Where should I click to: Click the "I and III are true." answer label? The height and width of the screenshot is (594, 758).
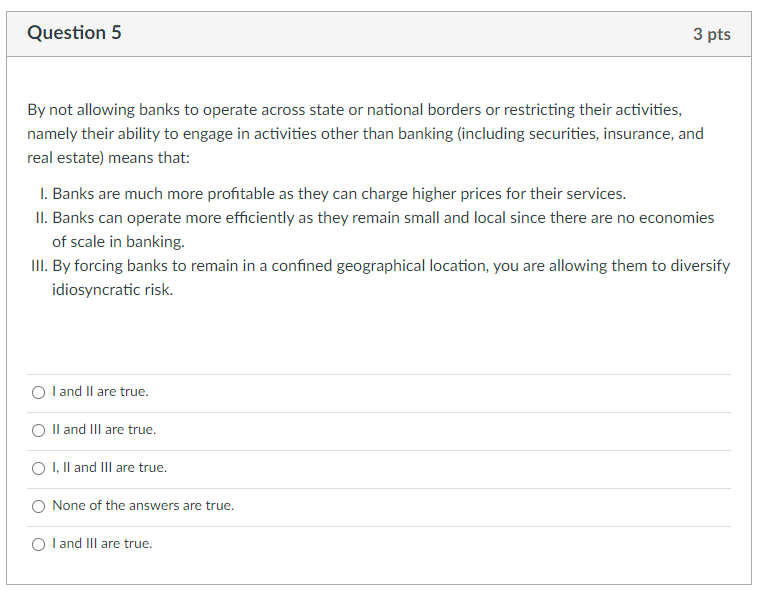(102, 544)
